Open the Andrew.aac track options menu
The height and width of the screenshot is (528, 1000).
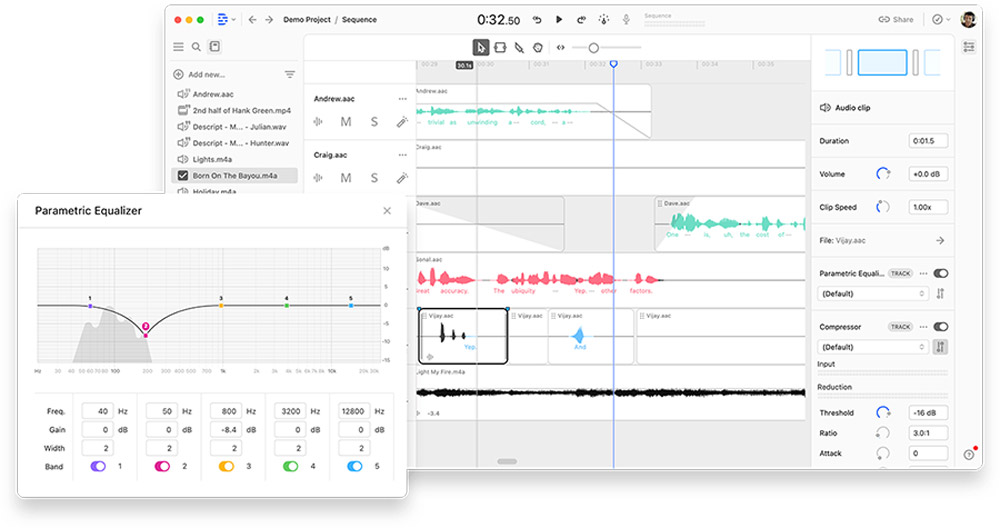tap(403, 99)
